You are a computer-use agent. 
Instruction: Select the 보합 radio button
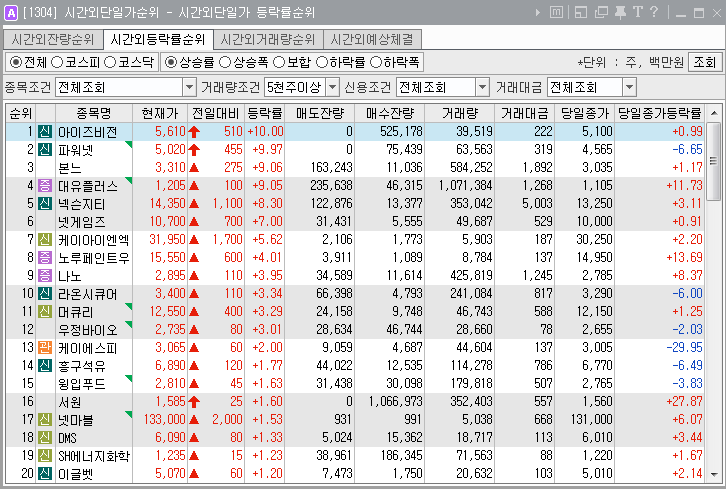[279, 62]
